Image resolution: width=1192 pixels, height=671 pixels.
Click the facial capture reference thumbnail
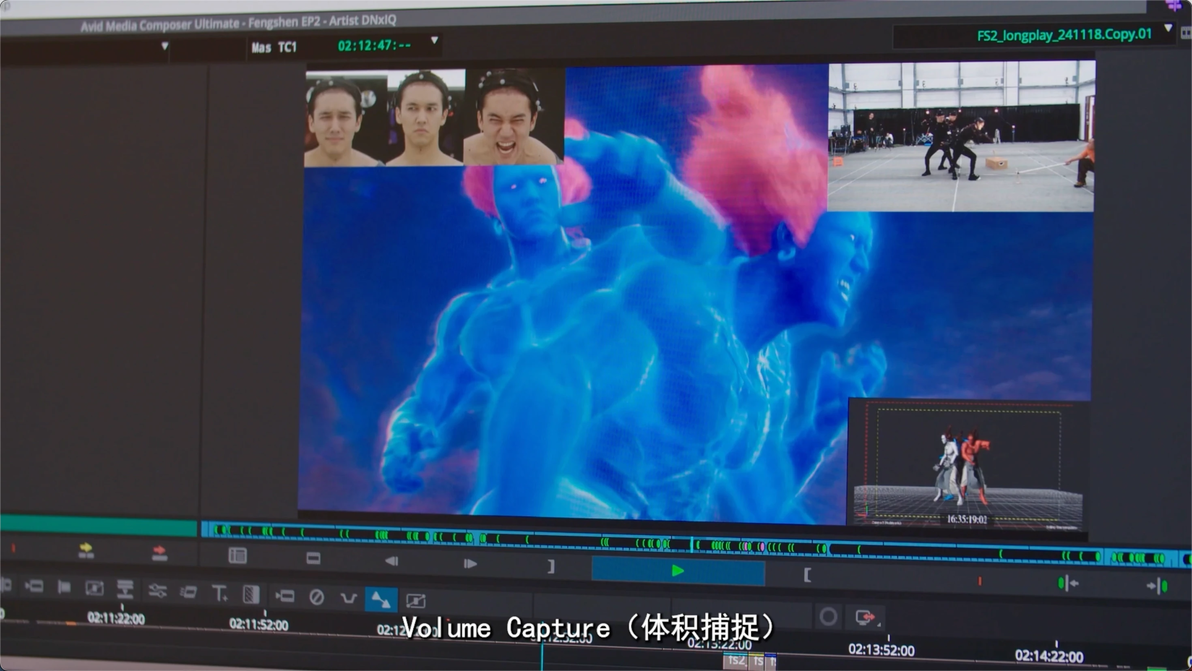(434, 117)
